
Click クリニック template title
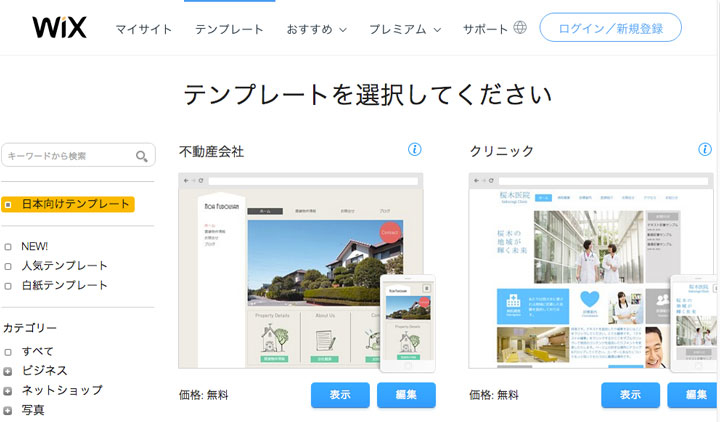pyautogui.click(x=501, y=151)
